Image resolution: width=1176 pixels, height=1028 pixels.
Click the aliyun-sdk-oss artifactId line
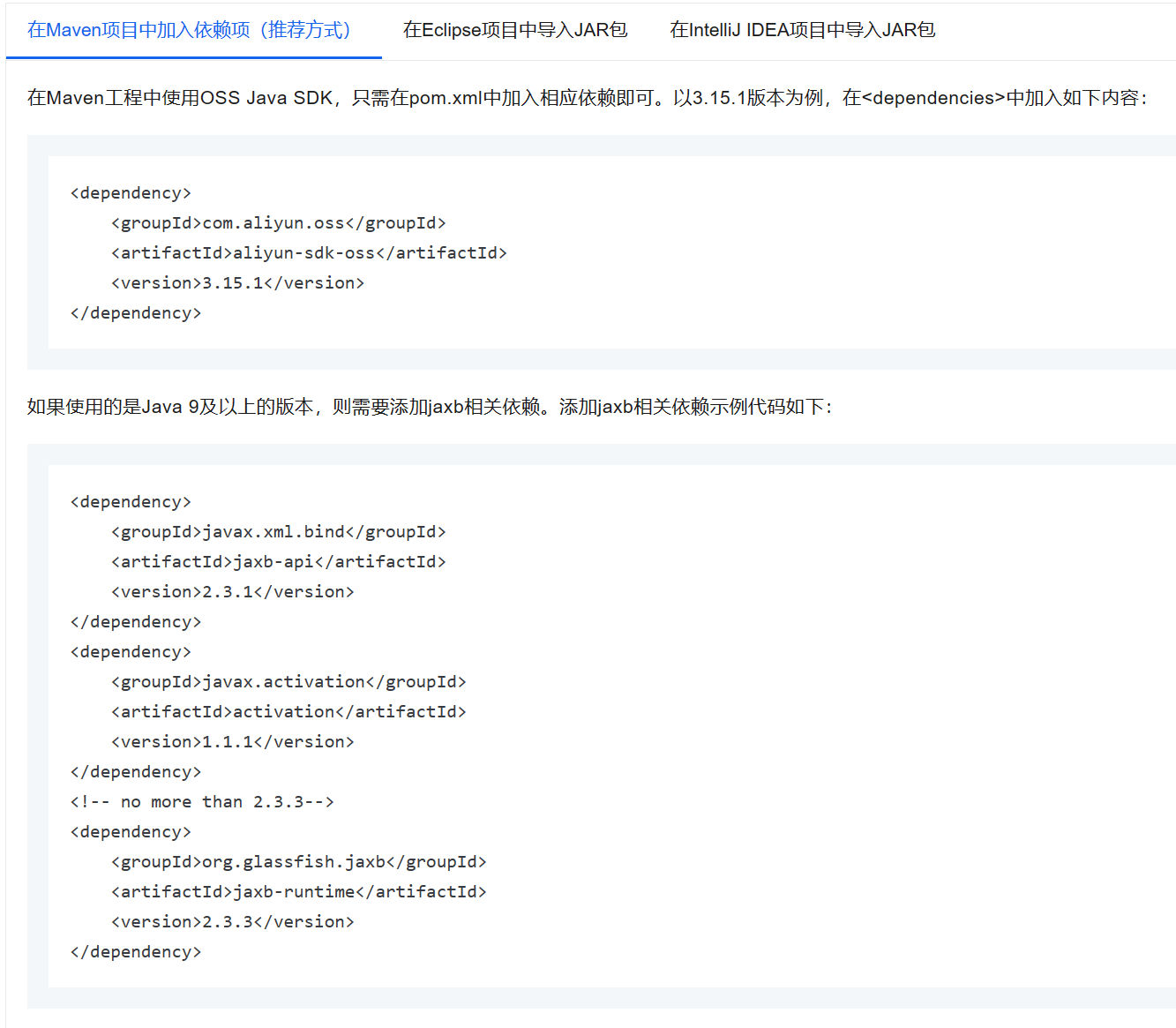click(309, 253)
